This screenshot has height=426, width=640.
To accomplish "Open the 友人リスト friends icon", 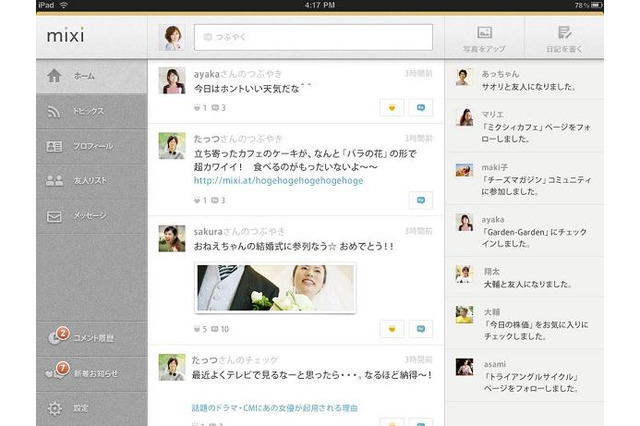I will tap(54, 181).
